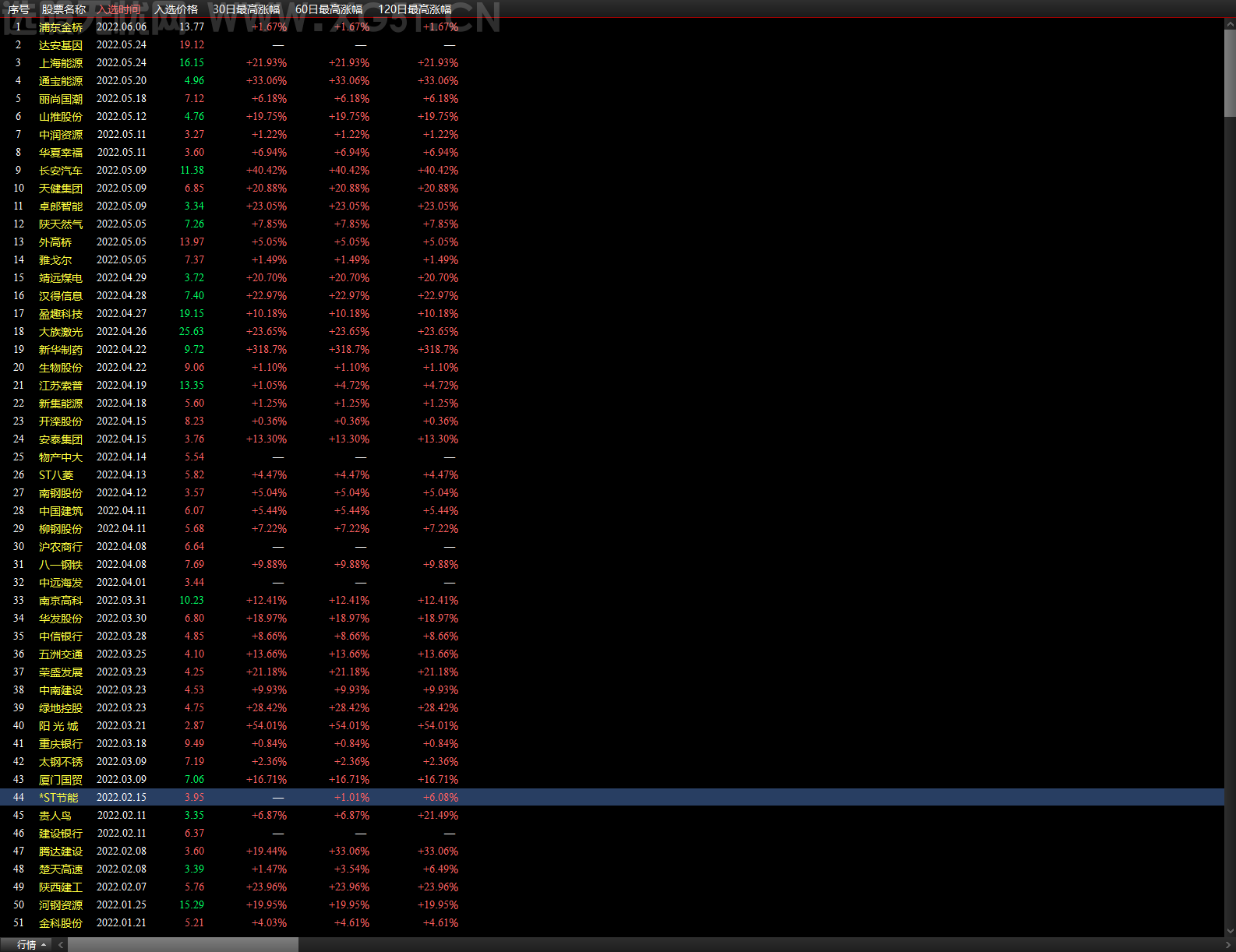Sort by 60日最高涨幅 column header
1236x952 pixels.
click(329, 9)
